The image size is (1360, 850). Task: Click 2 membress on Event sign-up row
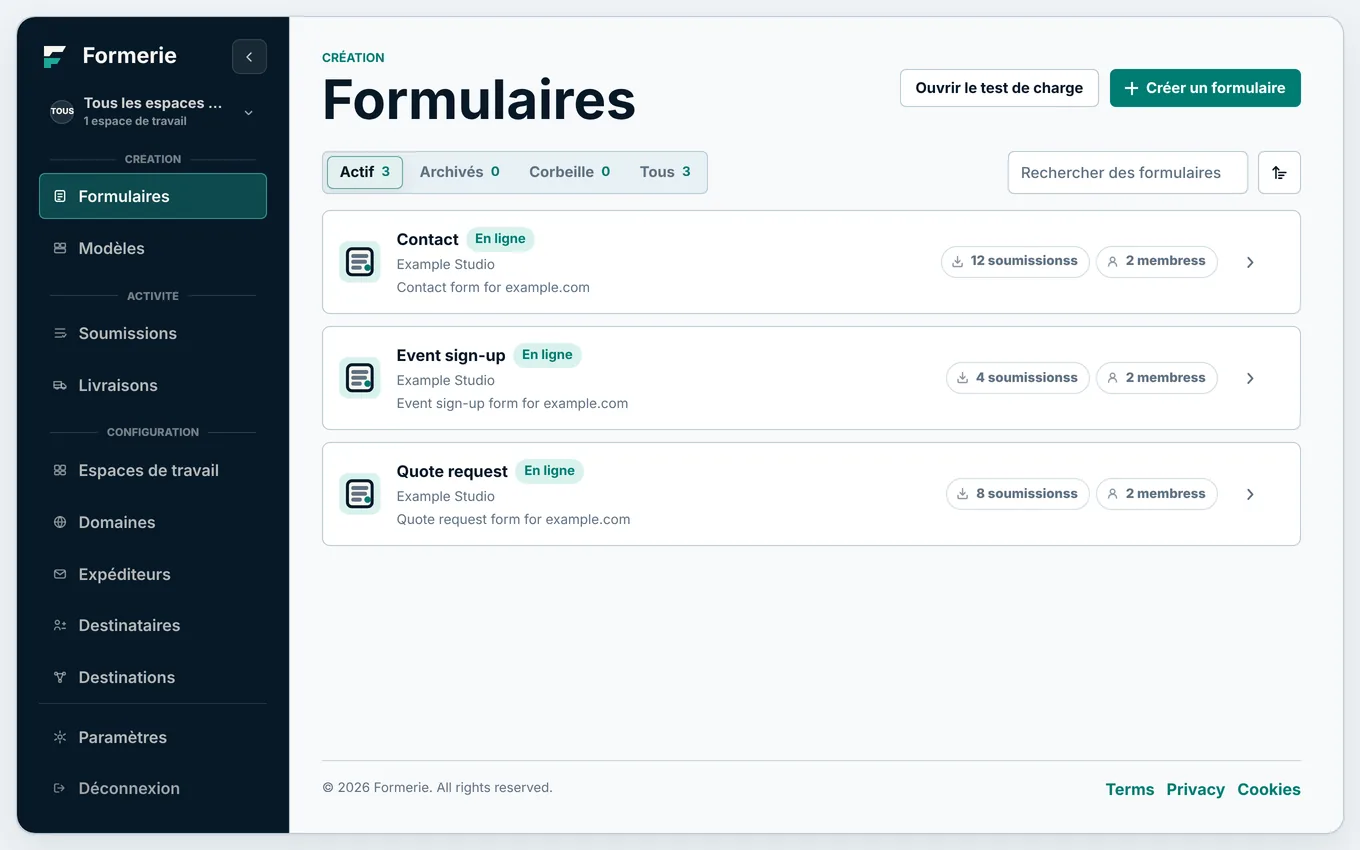coord(1157,378)
